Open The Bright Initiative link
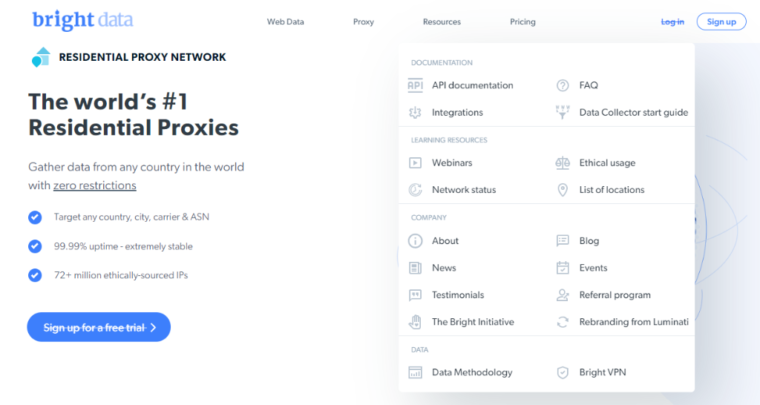The image size is (760, 405). point(473,322)
